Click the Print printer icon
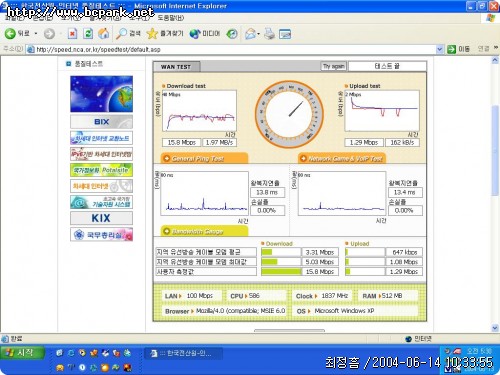Viewport: 500px width, 375px height. [x=269, y=34]
